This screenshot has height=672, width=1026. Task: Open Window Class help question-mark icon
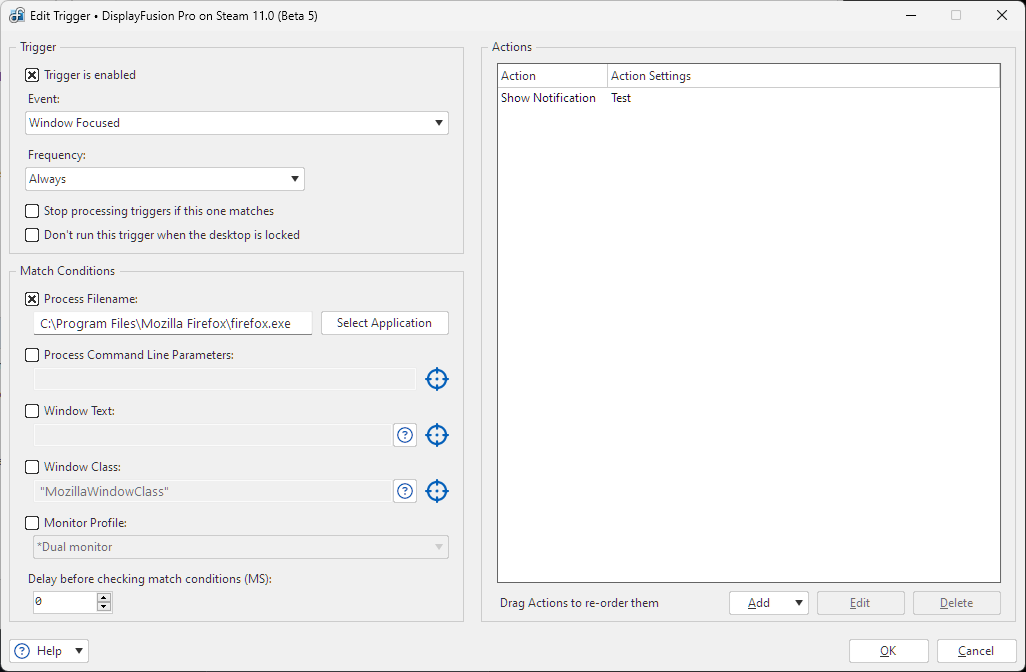405,491
